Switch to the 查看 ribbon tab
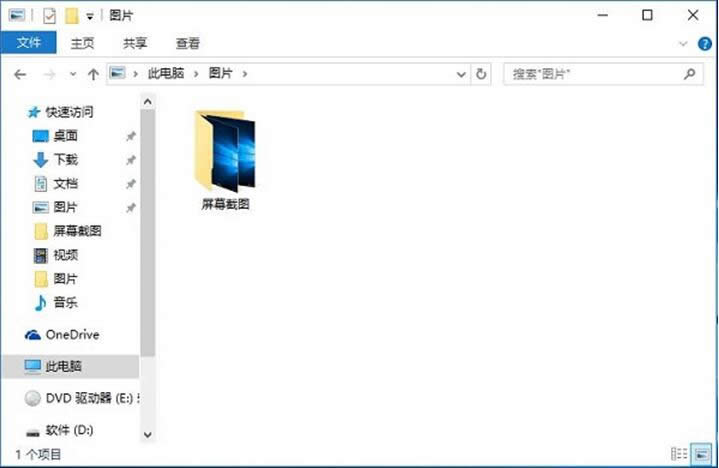Image resolution: width=719 pixels, height=468 pixels. click(x=188, y=43)
